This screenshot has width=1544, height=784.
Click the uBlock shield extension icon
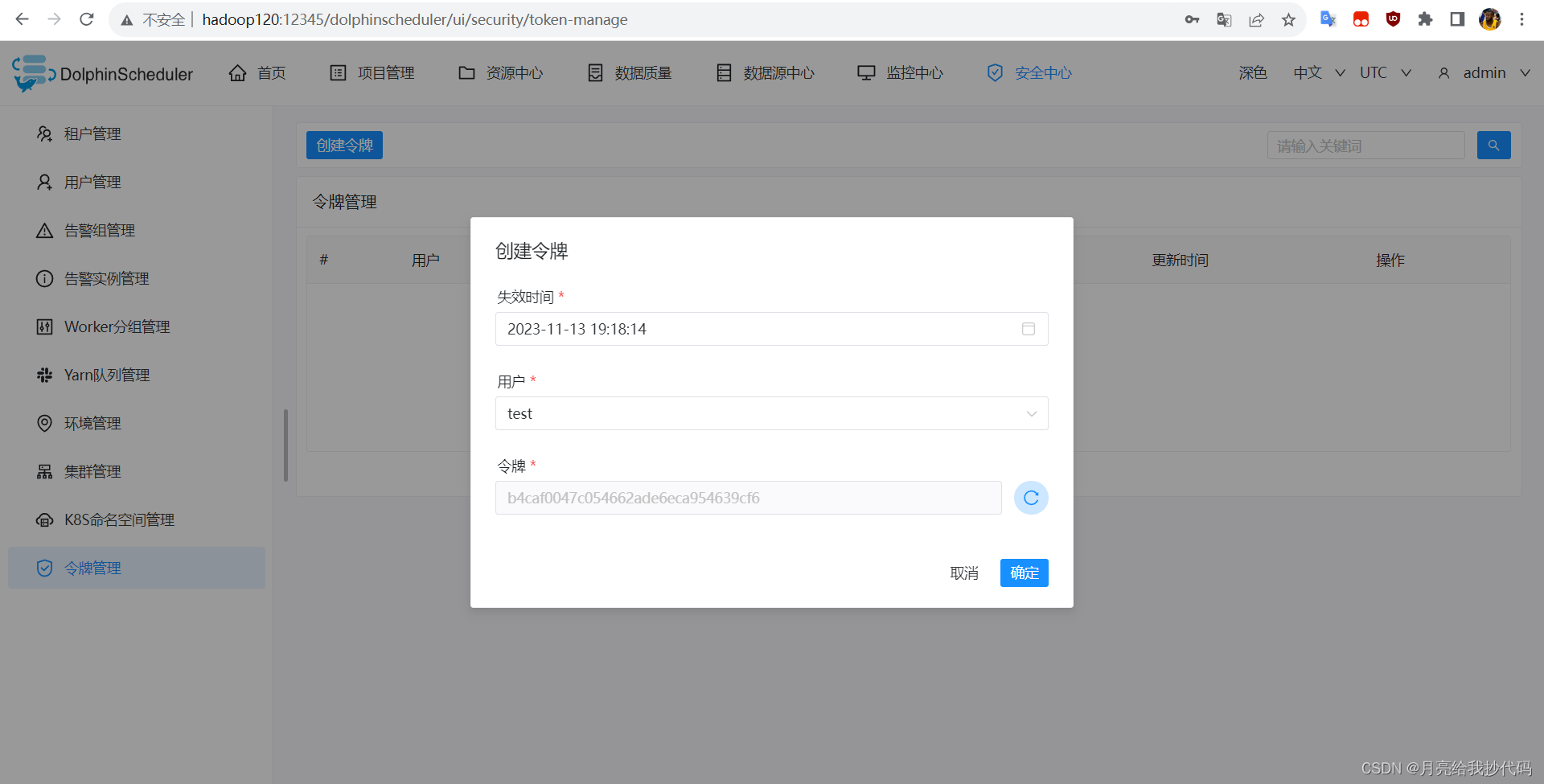click(x=1393, y=19)
